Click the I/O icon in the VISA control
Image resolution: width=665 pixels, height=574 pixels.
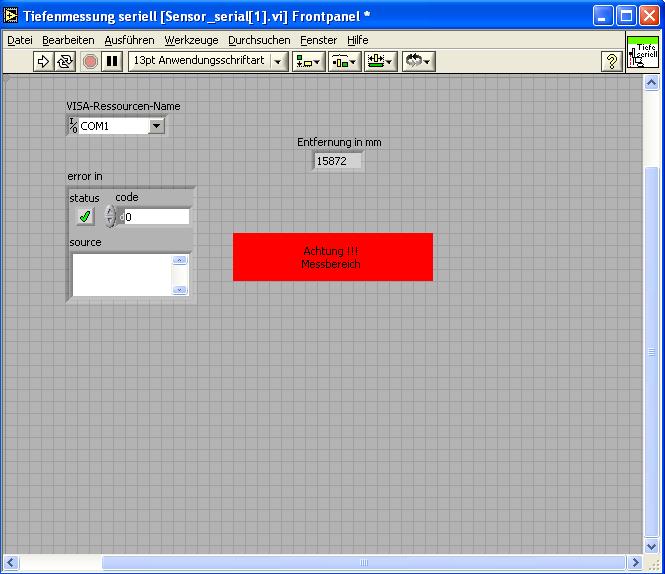pyautogui.click(x=73, y=126)
